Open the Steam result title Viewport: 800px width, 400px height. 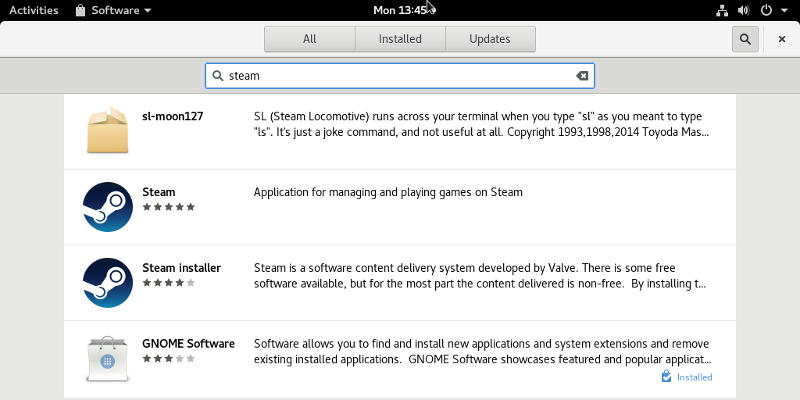(x=159, y=192)
